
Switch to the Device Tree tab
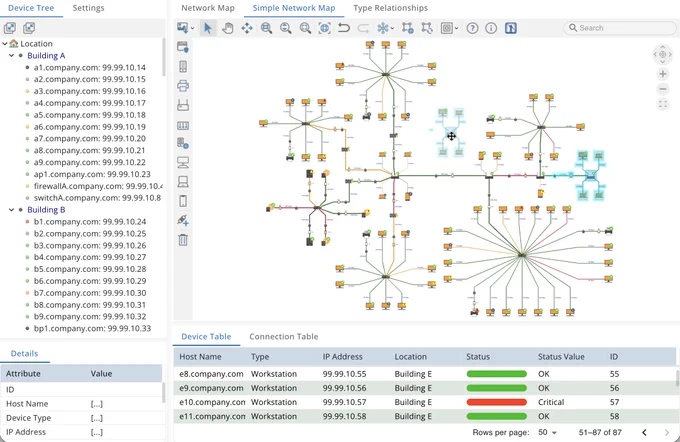[x=31, y=8]
